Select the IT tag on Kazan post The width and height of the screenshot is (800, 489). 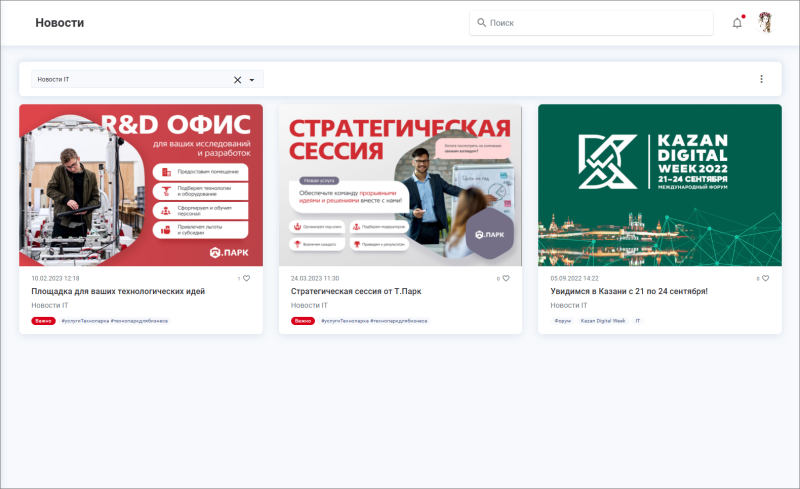point(637,321)
